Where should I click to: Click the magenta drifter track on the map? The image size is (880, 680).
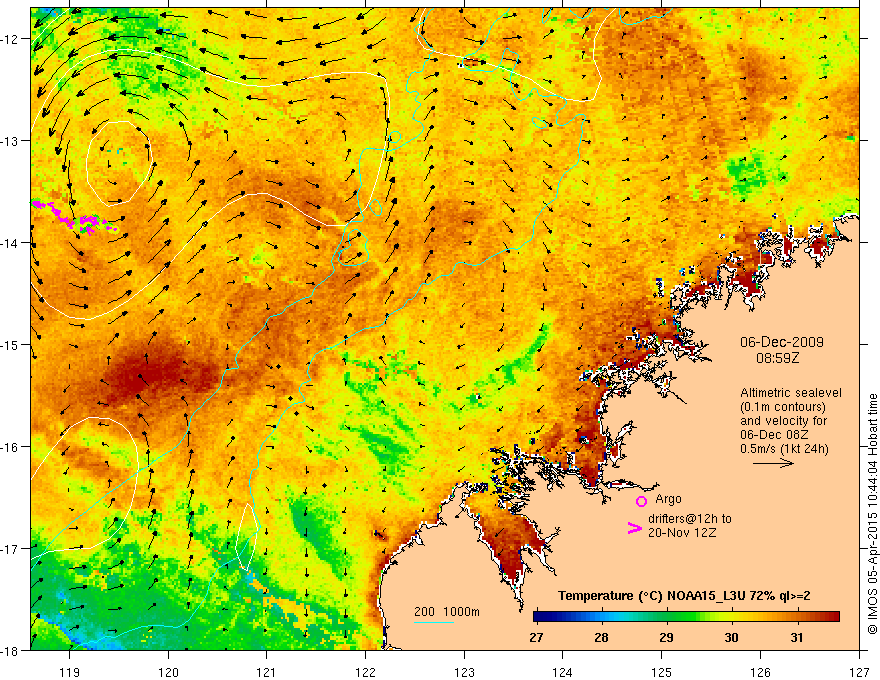coord(73,217)
